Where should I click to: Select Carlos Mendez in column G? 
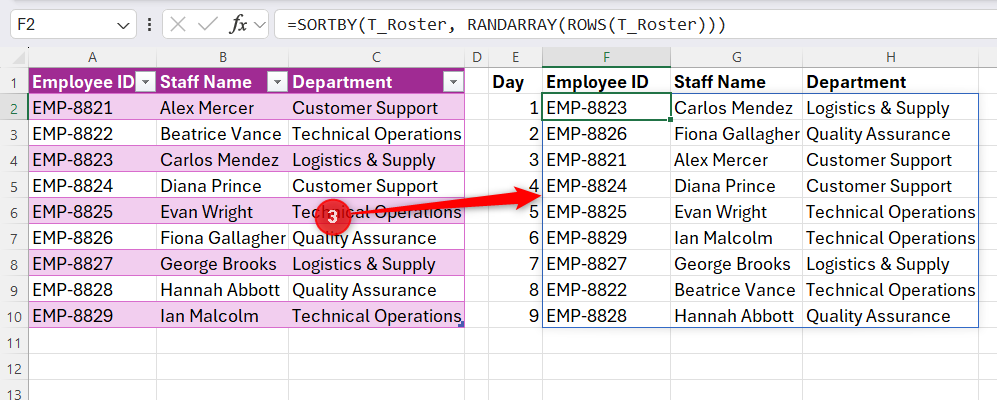click(736, 108)
